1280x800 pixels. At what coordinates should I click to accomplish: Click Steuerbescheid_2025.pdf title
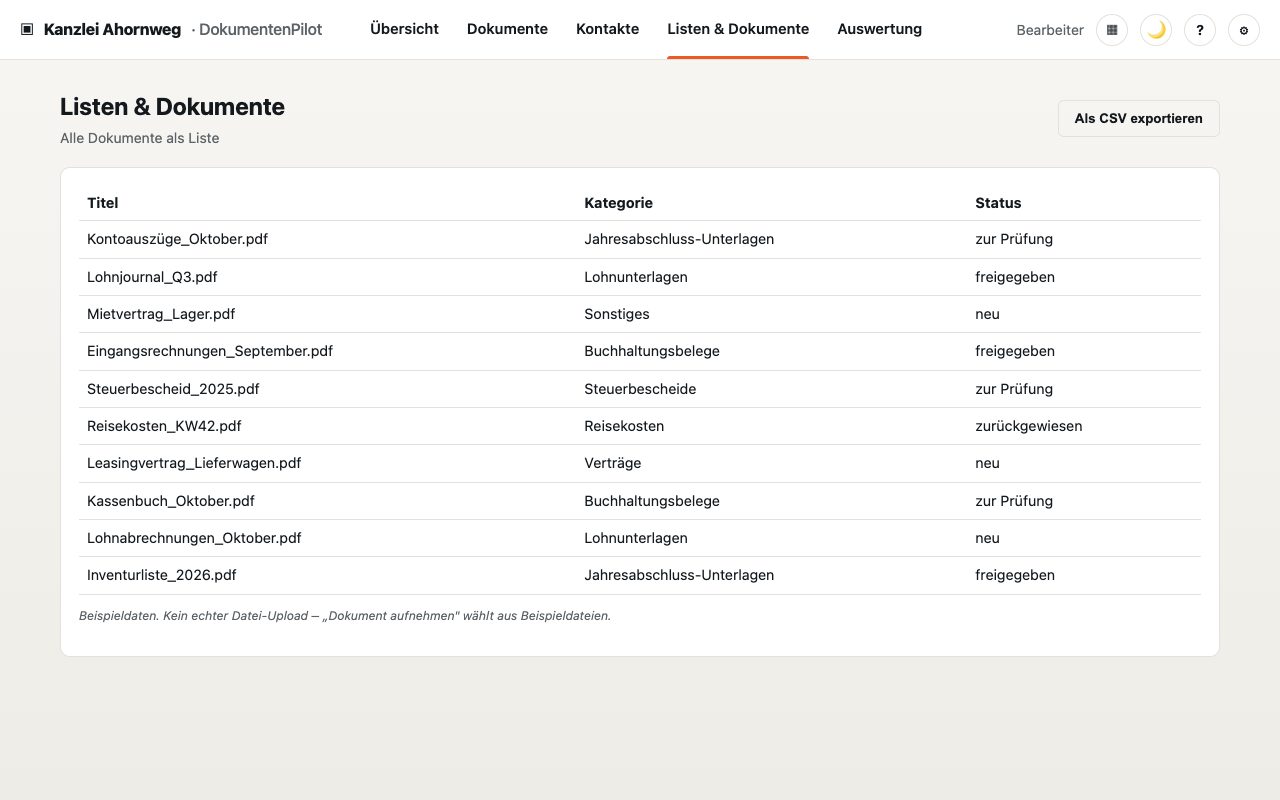173,389
